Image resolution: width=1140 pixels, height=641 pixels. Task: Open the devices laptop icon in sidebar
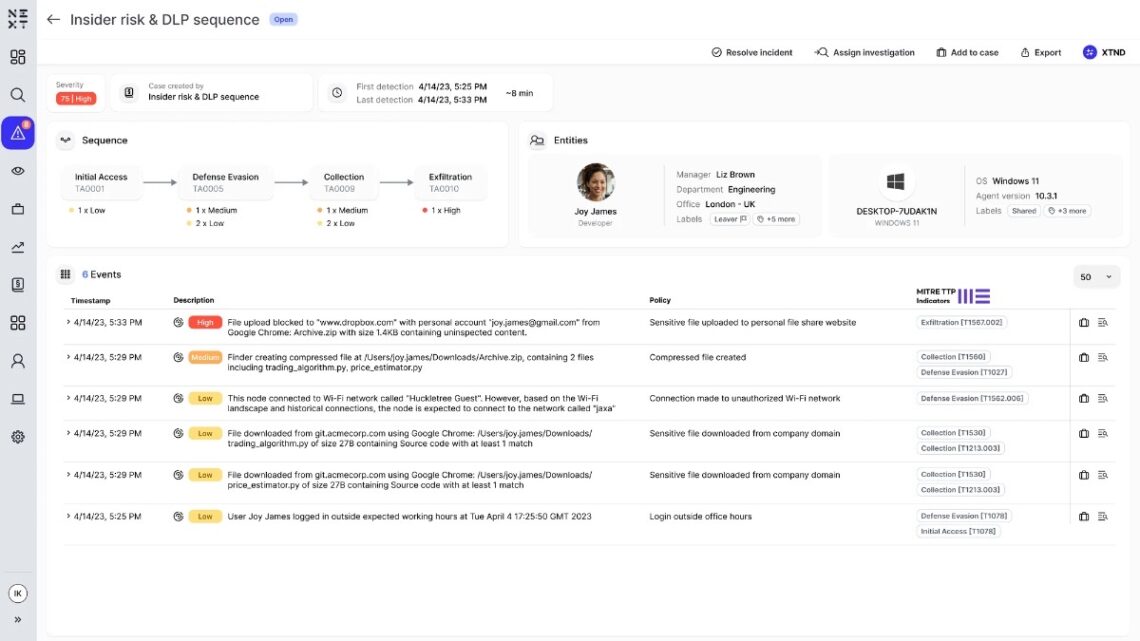[x=18, y=397]
